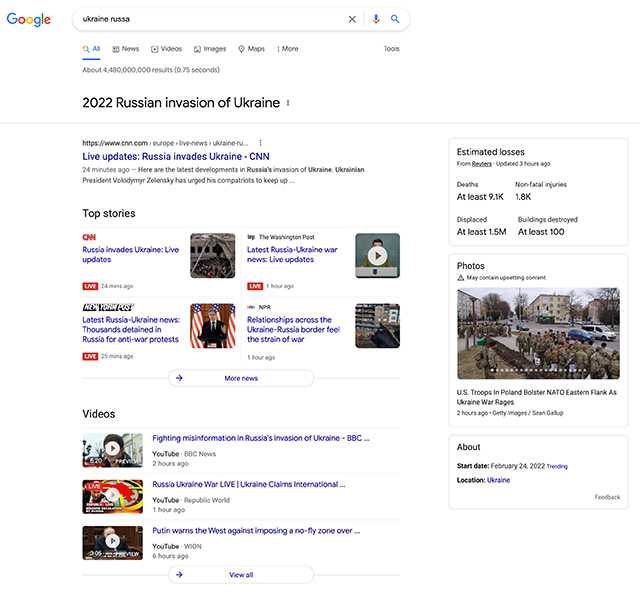Play BBC Fighting misinformation video thumbnail
This screenshot has height=594, width=640.
[113, 450]
